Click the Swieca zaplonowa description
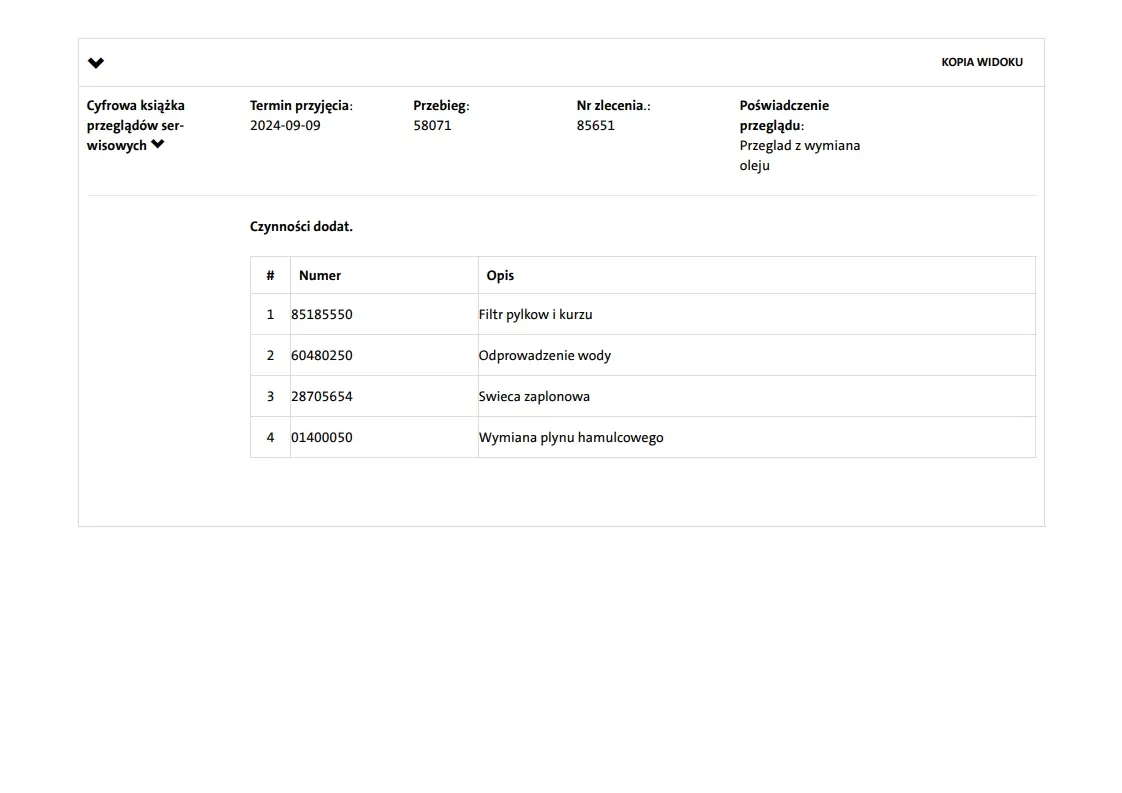1122x793 pixels. click(x=534, y=396)
